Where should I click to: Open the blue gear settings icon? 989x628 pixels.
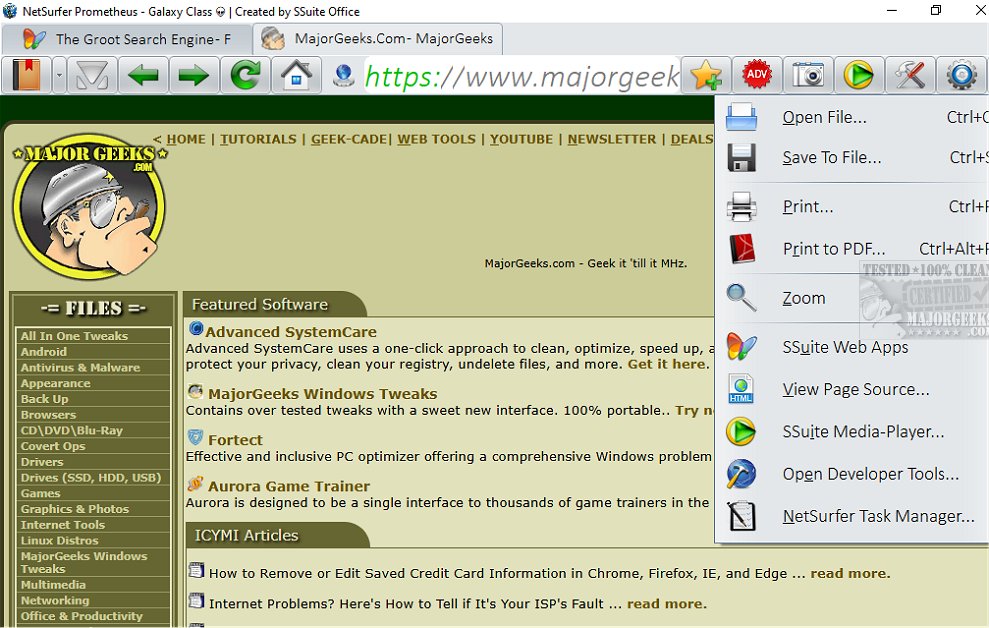pyautogui.click(x=961, y=75)
